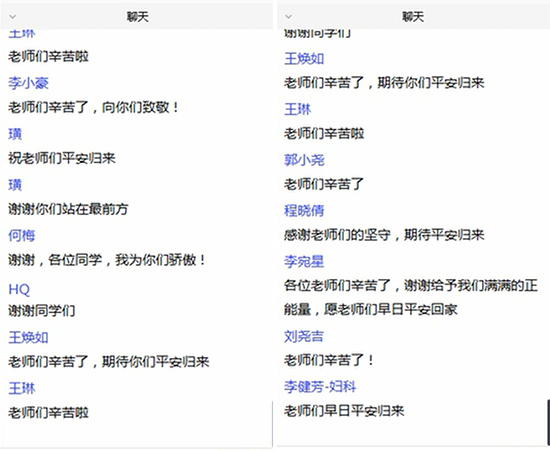Open sender name 李健芳-妇科
The width and height of the screenshot is (550, 451).
[320, 386]
